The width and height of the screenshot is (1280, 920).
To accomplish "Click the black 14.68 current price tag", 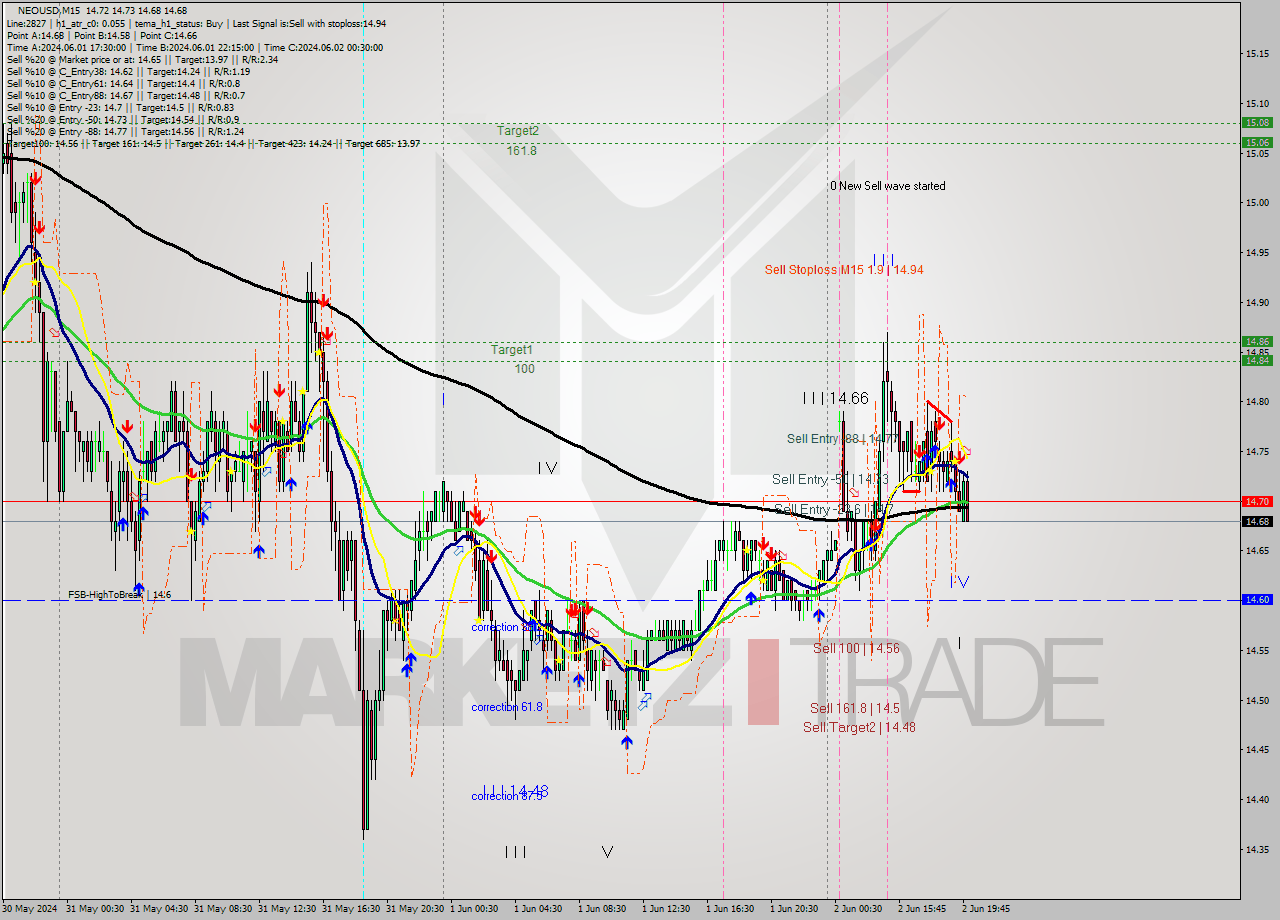I will click(x=1256, y=521).
